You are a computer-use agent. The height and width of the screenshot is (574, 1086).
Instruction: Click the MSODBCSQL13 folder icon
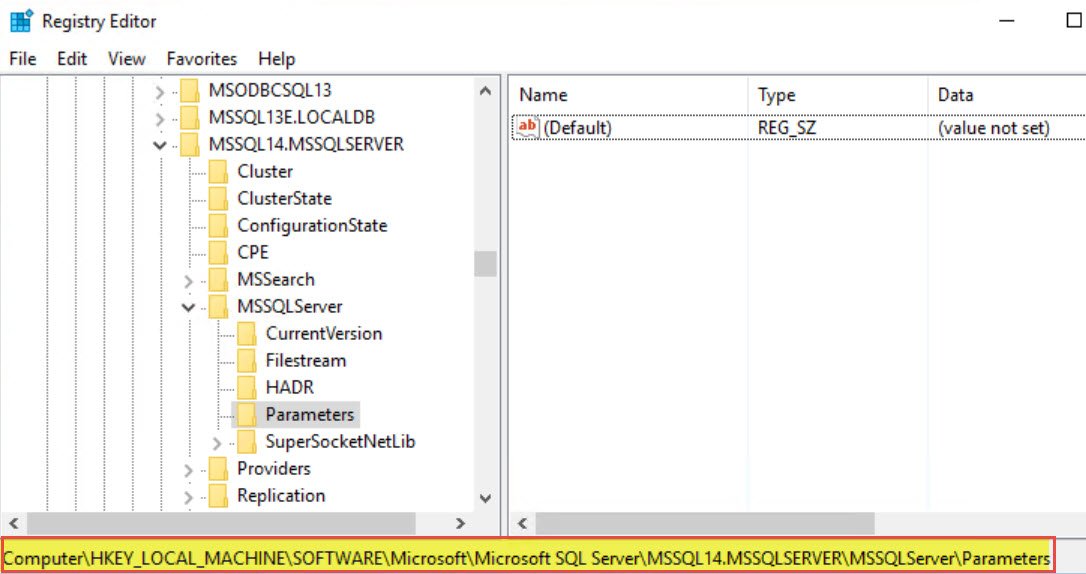(x=189, y=90)
